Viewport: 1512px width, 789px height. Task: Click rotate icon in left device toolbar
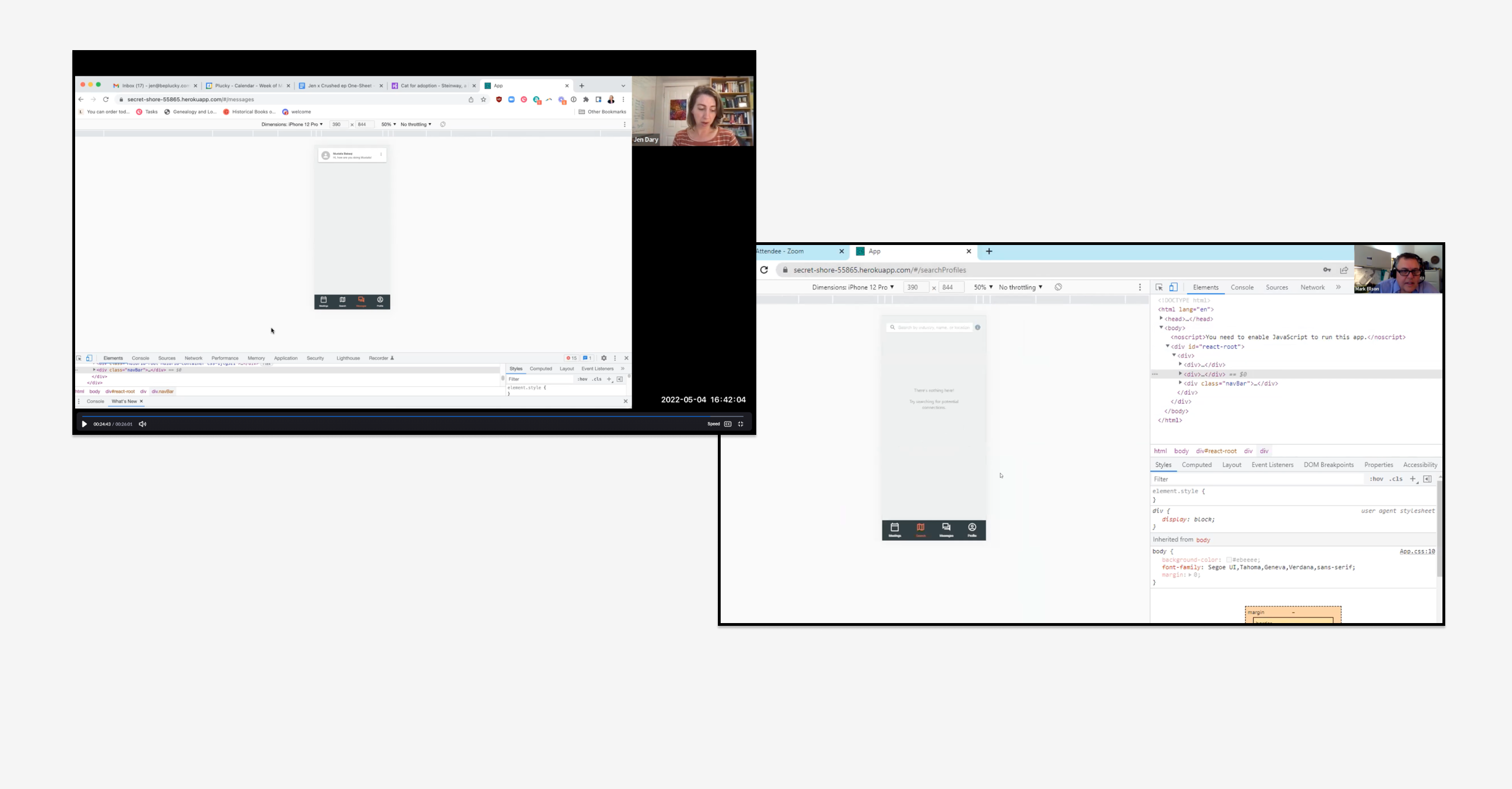[x=443, y=125]
